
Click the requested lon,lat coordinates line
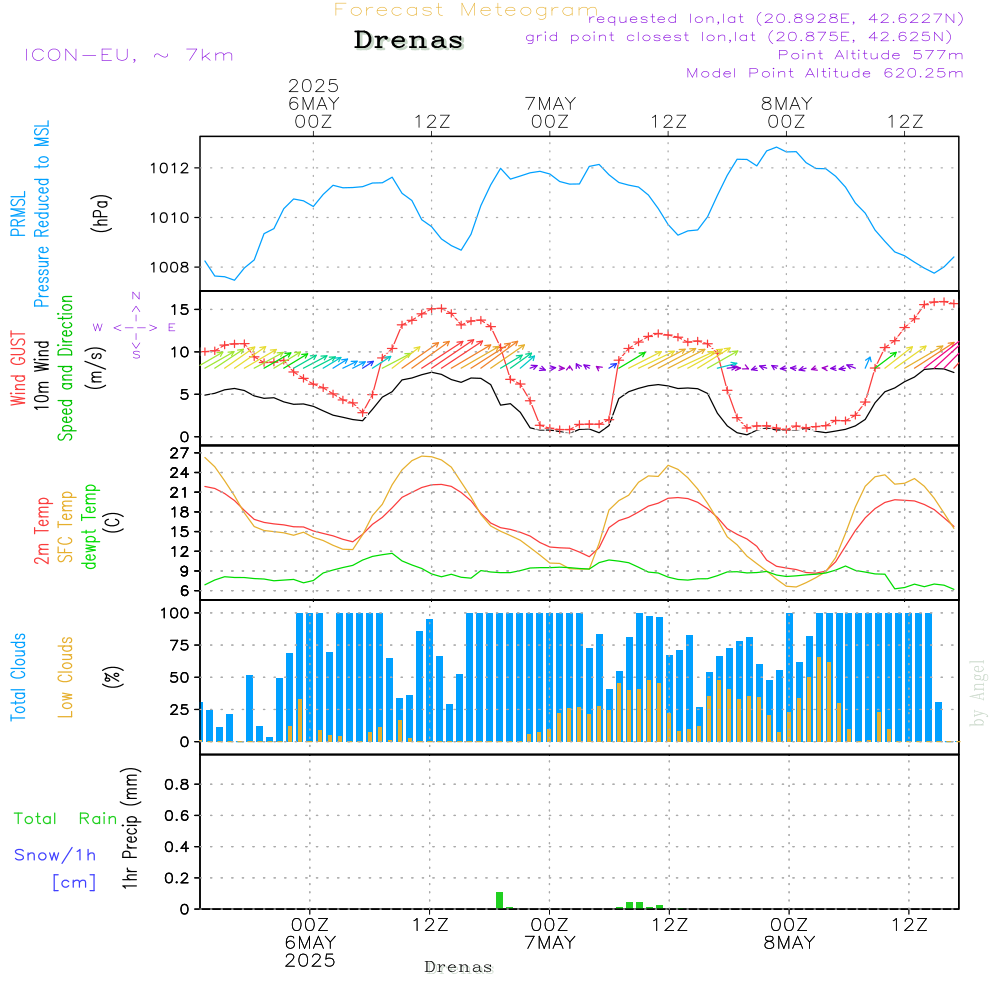[x=776, y=19]
